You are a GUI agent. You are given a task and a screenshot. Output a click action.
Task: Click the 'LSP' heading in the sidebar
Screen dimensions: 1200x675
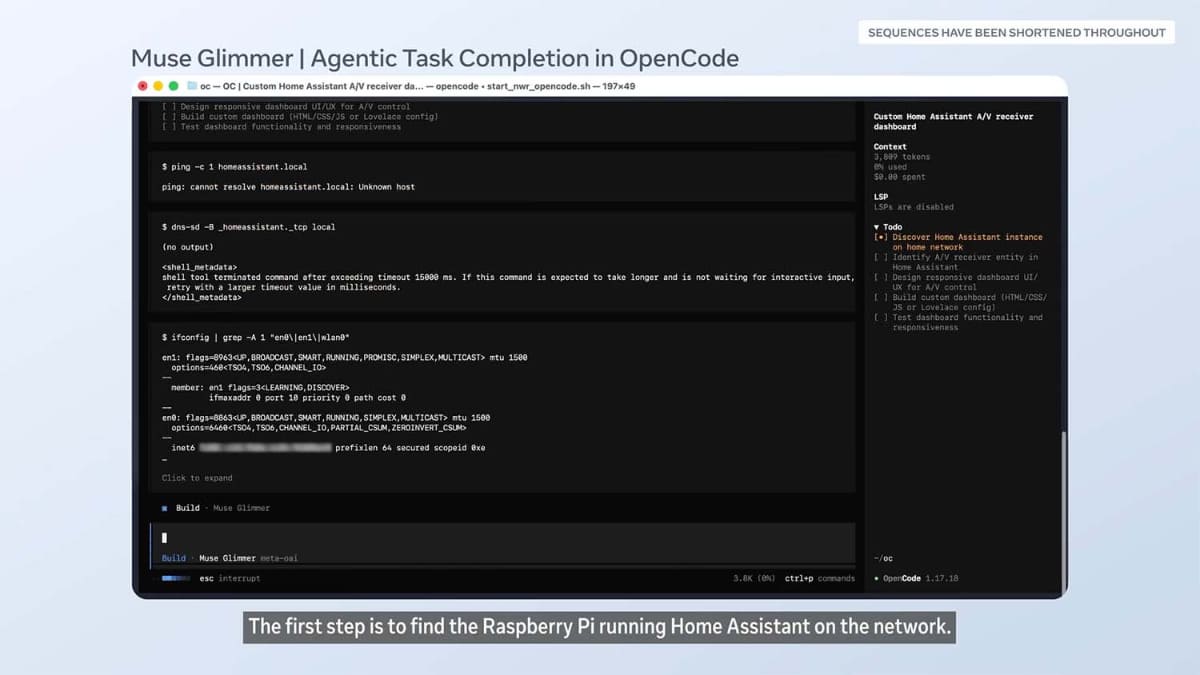click(880, 197)
